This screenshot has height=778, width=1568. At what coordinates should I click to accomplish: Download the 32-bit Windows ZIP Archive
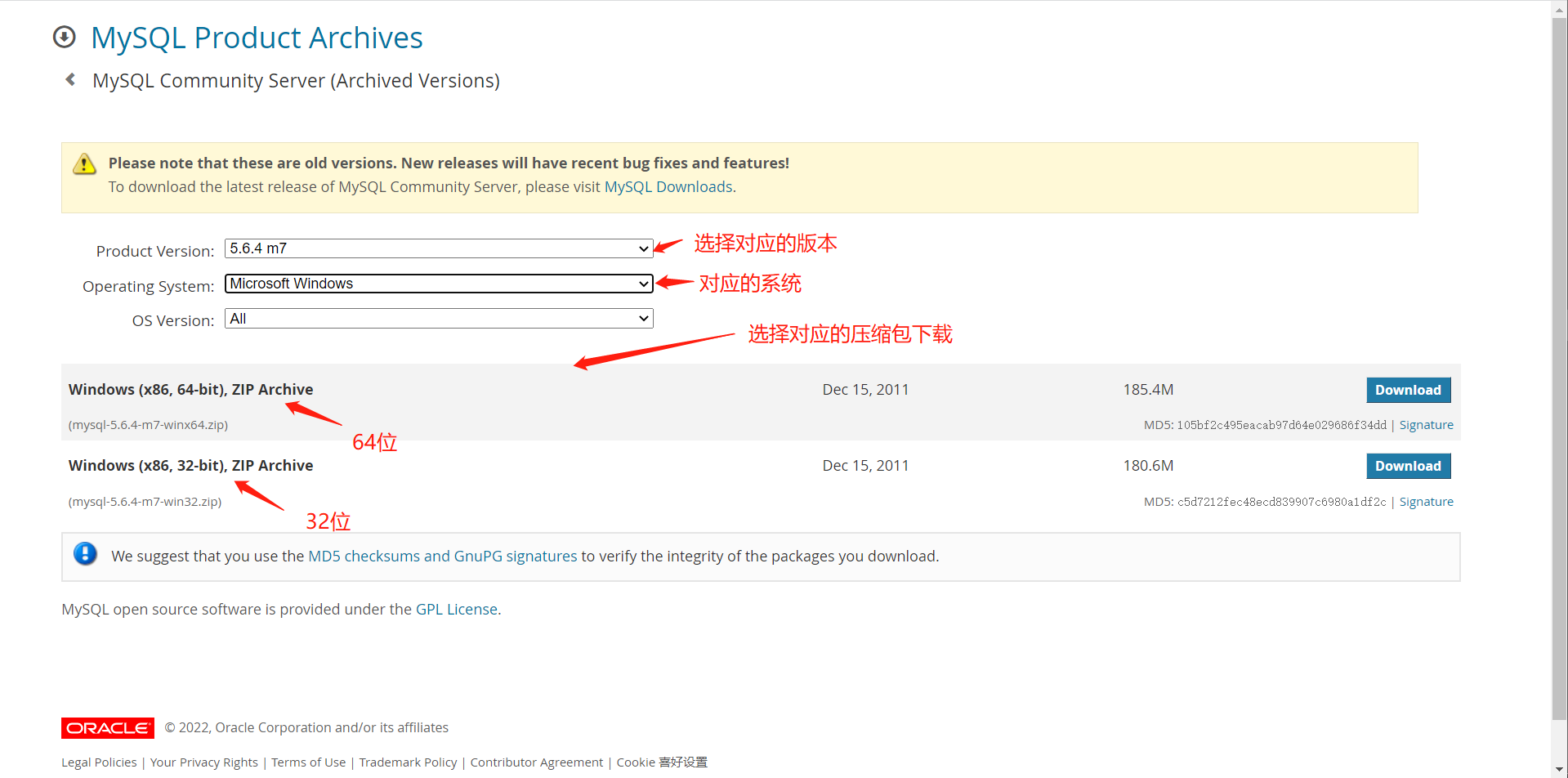[x=1409, y=466]
